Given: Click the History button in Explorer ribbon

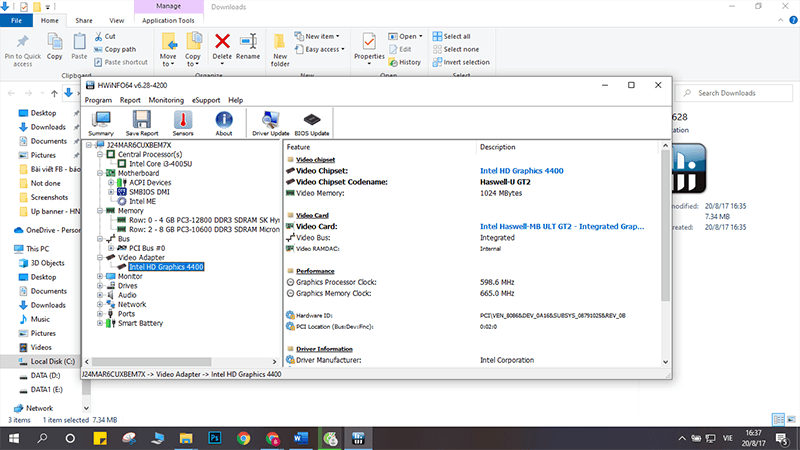Looking at the screenshot, I should click(405, 62).
